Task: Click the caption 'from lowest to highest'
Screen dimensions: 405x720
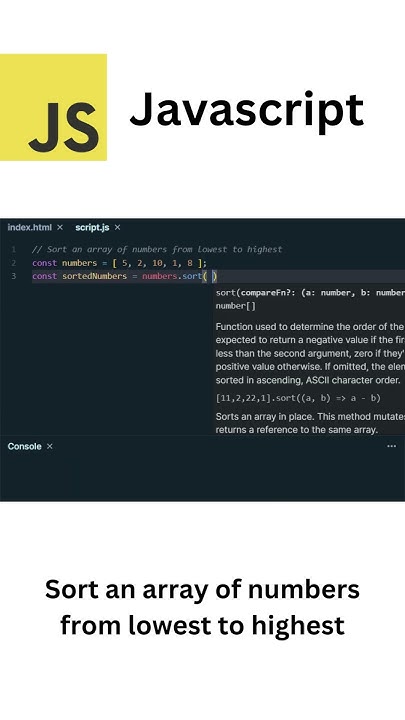Action: click(x=202, y=625)
